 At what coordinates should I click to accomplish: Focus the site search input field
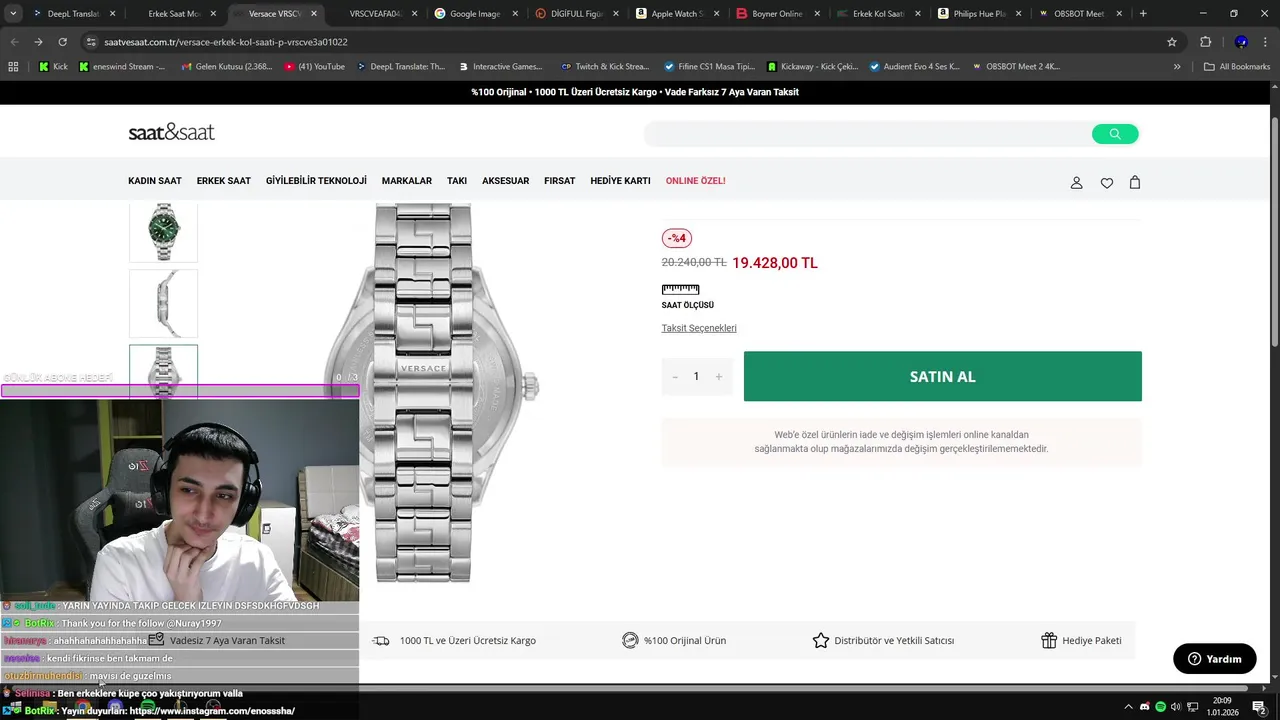tap(868, 134)
